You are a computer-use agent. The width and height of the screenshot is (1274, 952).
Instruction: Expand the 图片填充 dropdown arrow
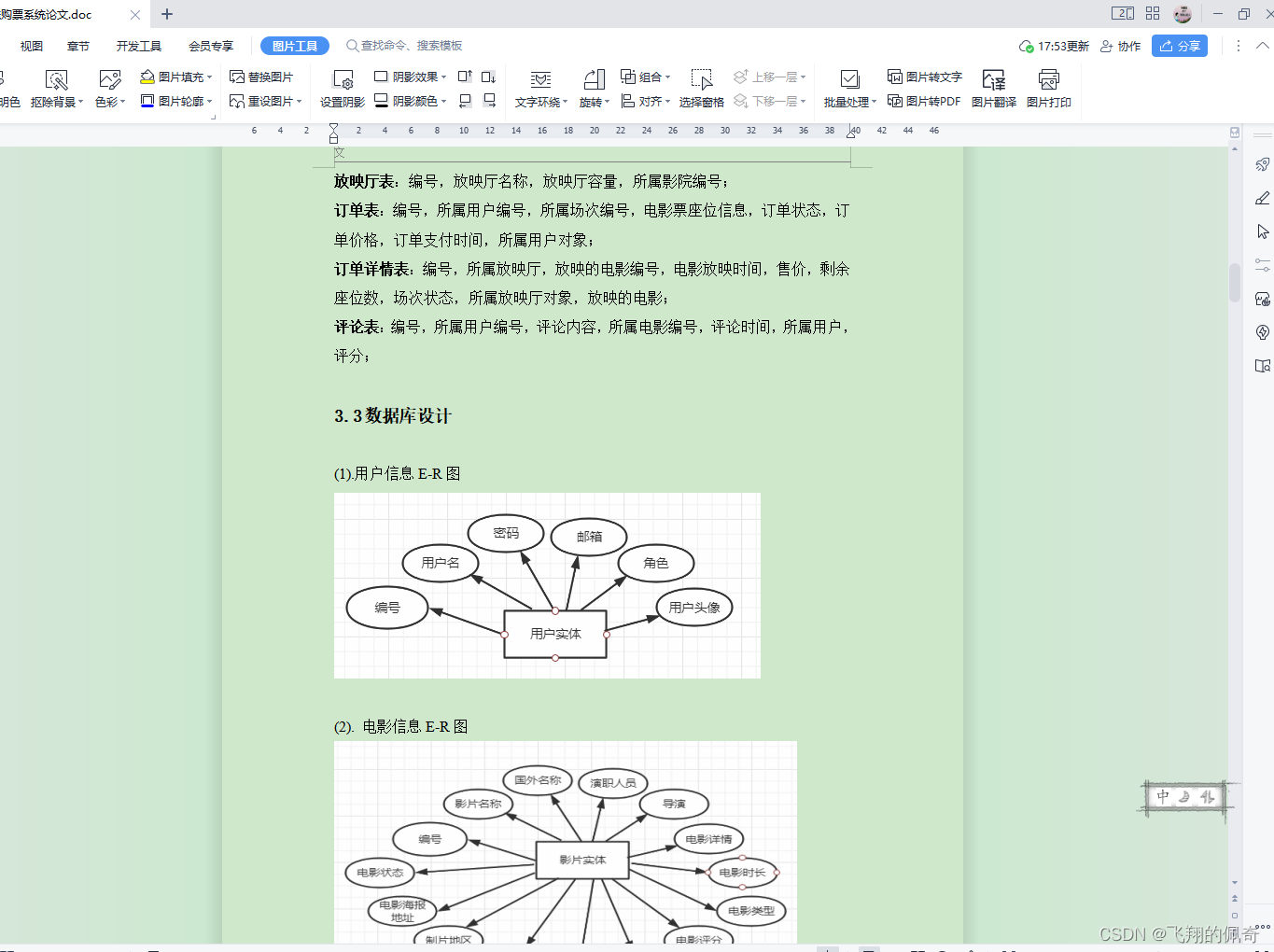[x=210, y=77]
